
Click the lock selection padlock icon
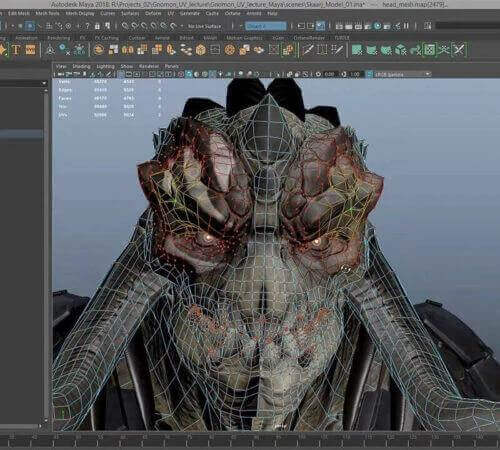(x=97, y=26)
